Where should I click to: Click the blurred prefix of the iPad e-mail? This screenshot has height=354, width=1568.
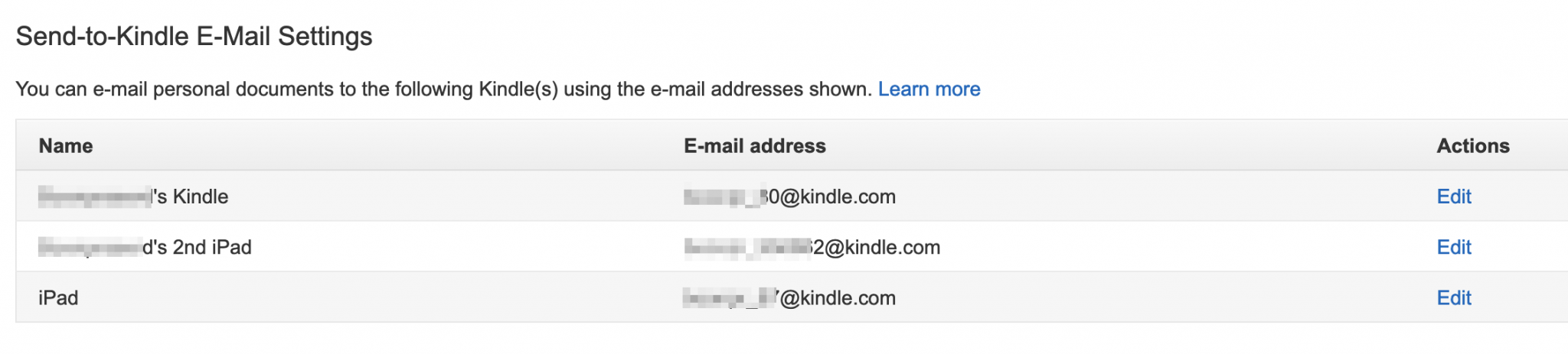(x=730, y=297)
